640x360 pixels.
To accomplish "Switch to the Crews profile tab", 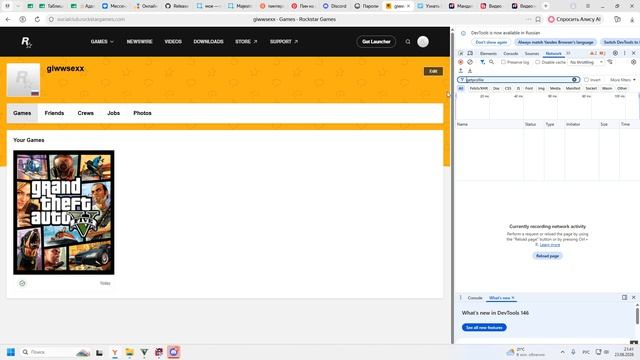I will coord(86,113).
